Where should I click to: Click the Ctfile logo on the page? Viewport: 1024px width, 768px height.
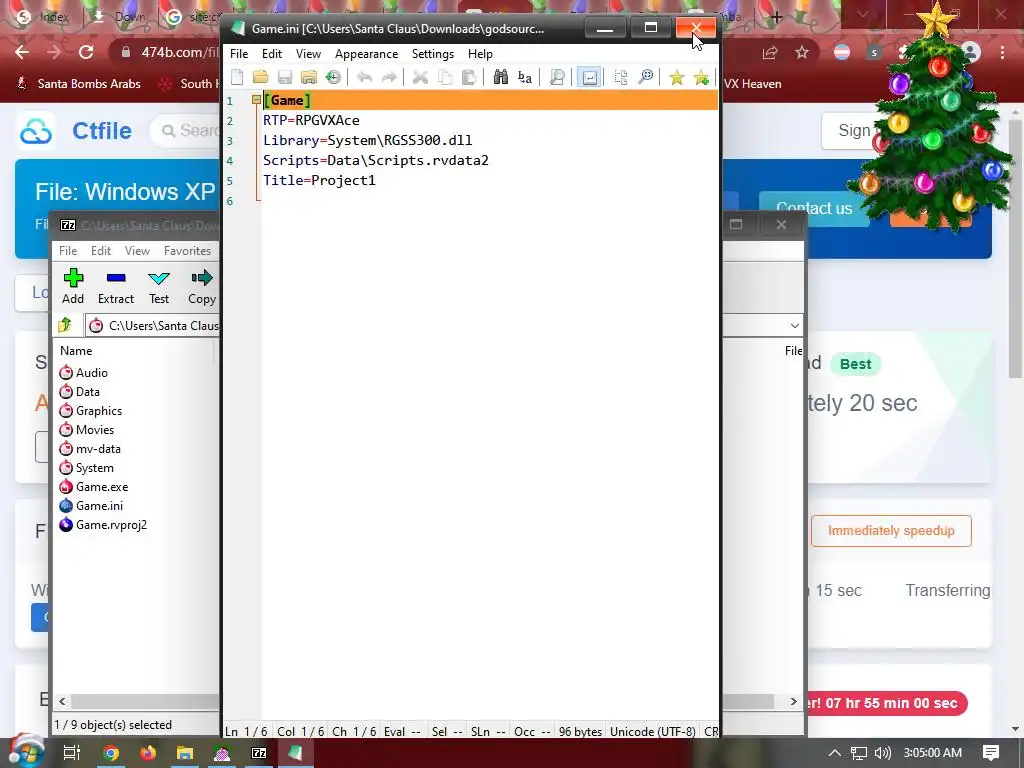click(76, 131)
